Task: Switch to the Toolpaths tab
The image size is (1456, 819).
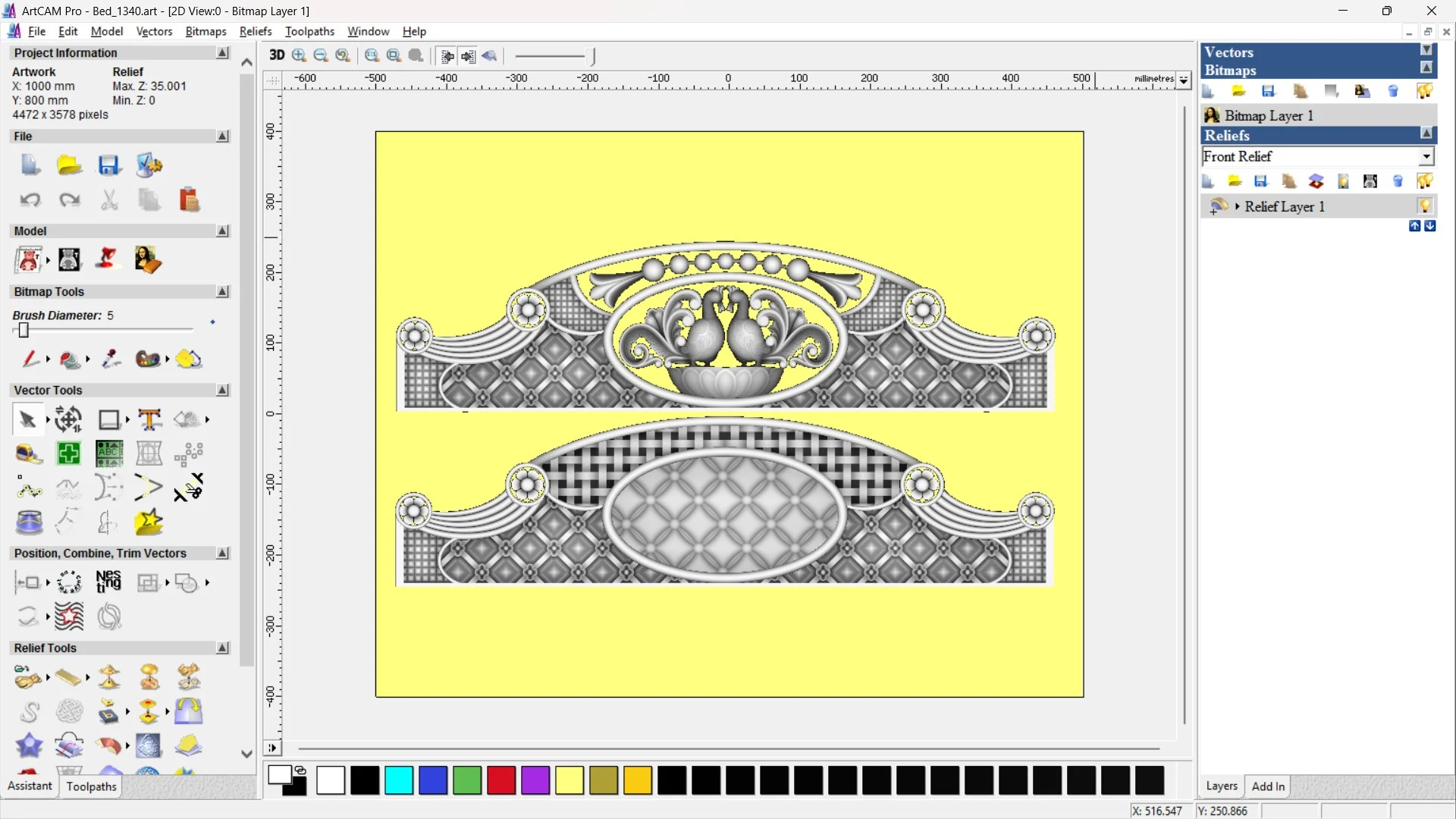Action: point(91,786)
